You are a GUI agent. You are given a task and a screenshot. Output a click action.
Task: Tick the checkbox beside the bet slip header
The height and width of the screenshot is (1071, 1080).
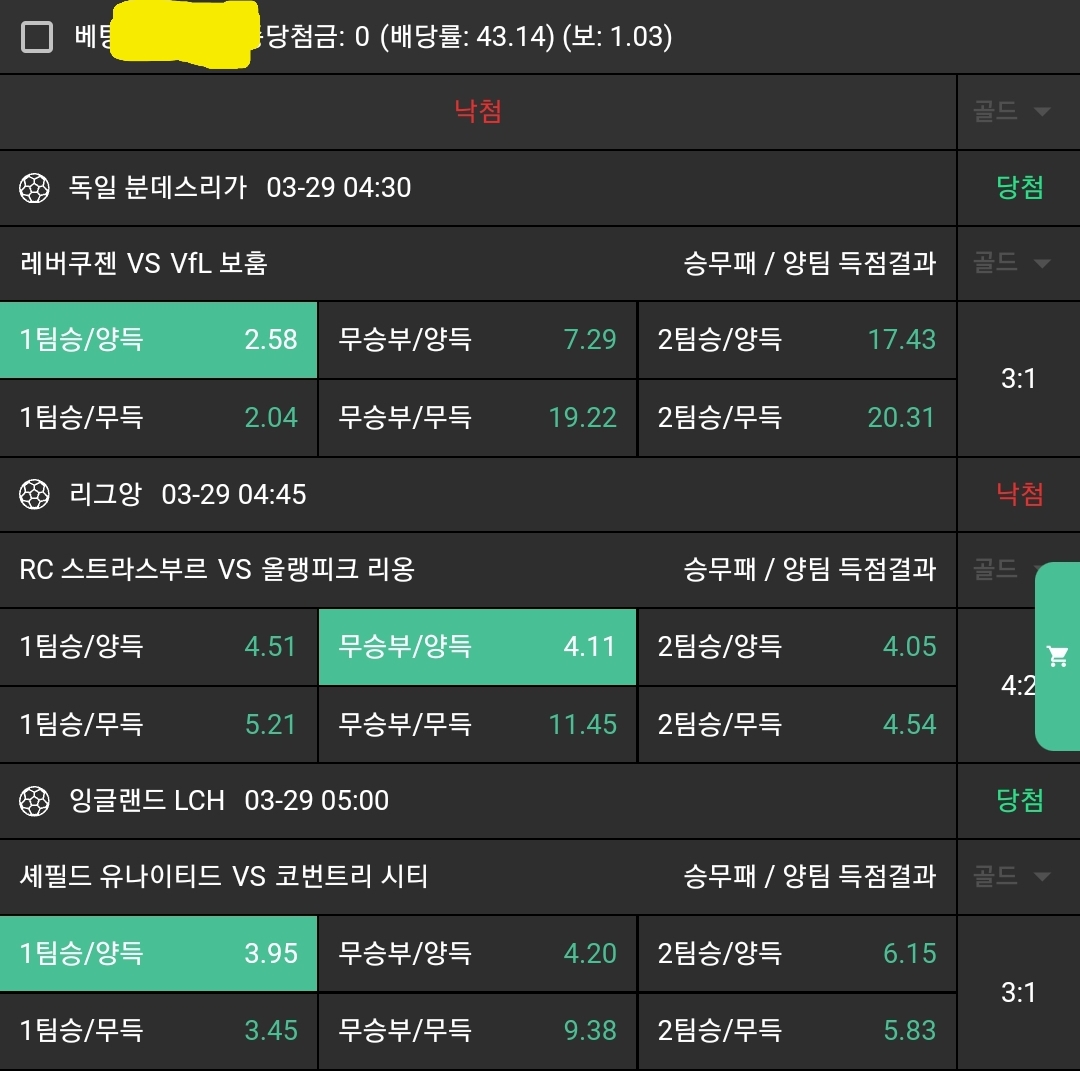37,38
